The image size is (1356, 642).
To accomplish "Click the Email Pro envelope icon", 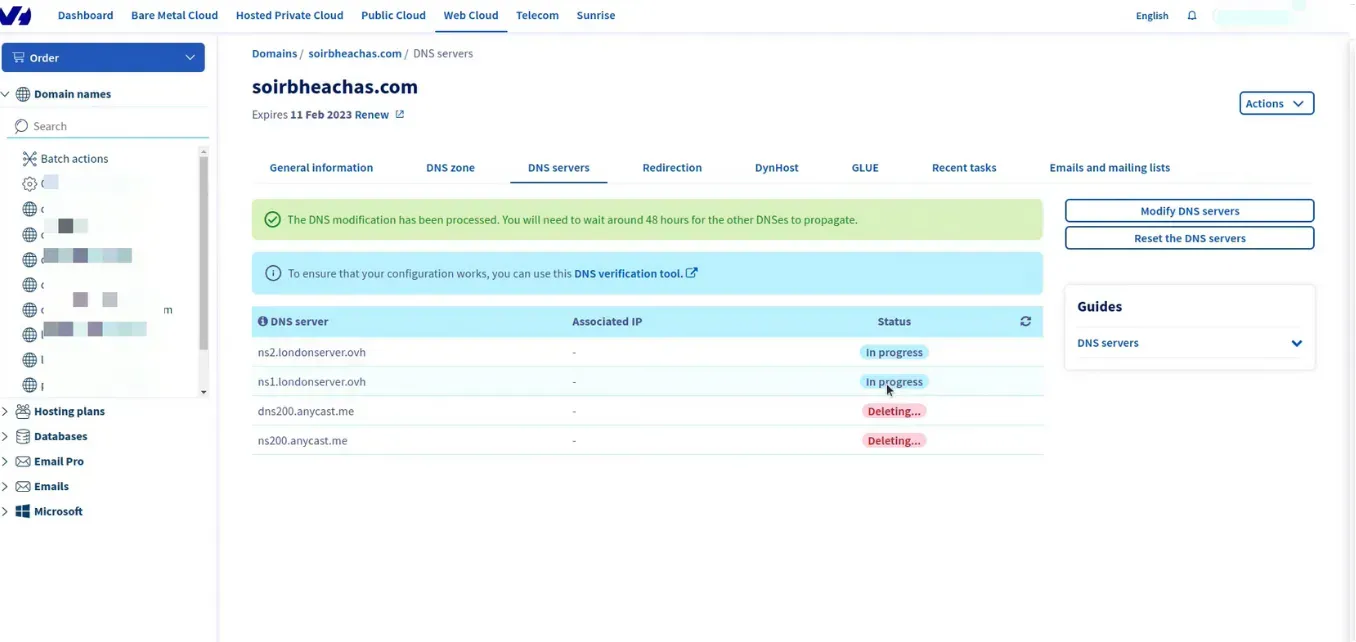I will [22, 461].
